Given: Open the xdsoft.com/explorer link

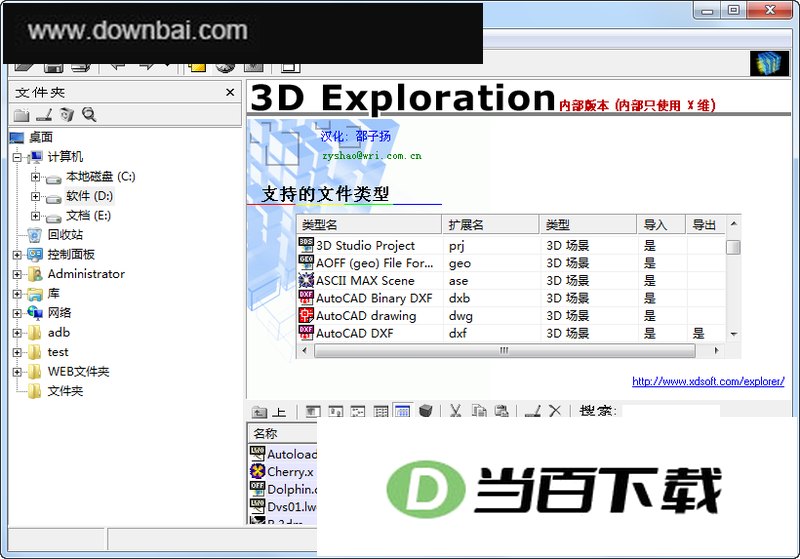Looking at the screenshot, I should coord(708,381).
